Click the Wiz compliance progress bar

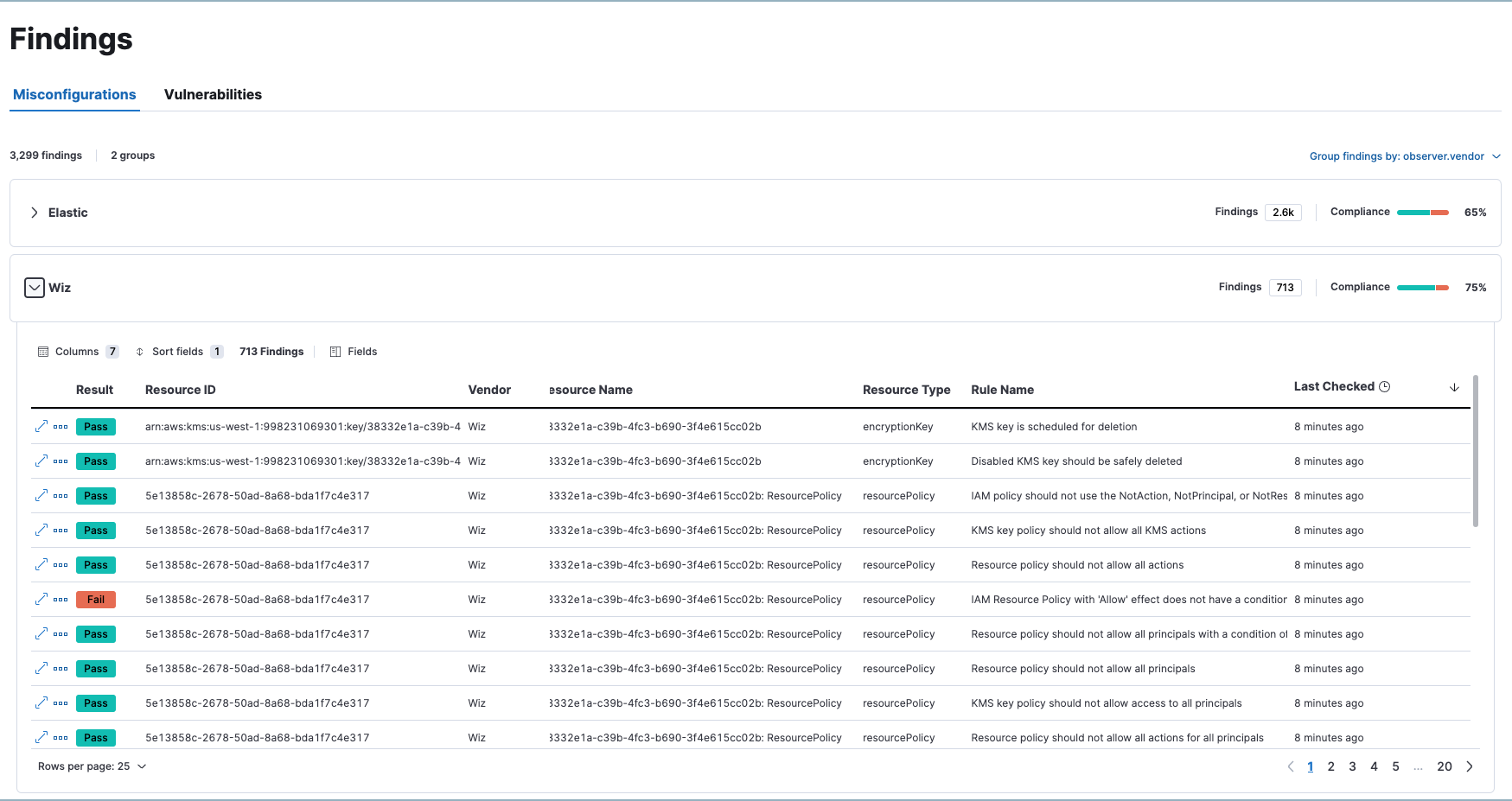click(1422, 287)
